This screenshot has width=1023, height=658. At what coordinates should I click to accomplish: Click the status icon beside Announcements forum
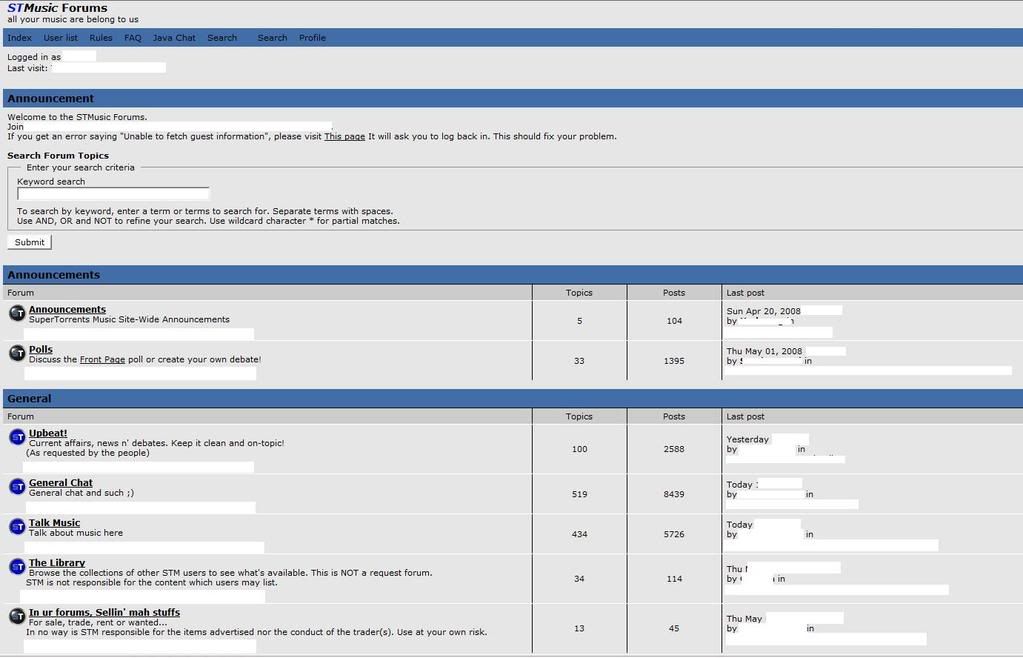[17, 313]
